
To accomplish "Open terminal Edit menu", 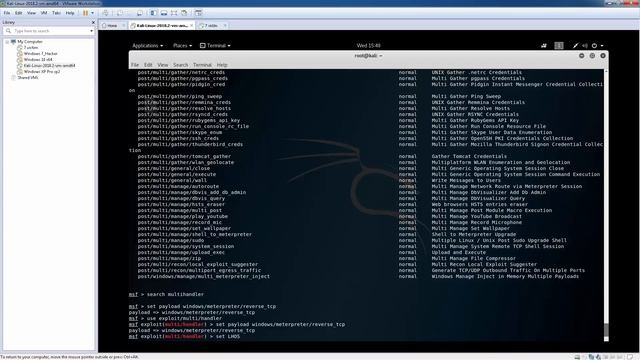I will [x=148, y=65].
